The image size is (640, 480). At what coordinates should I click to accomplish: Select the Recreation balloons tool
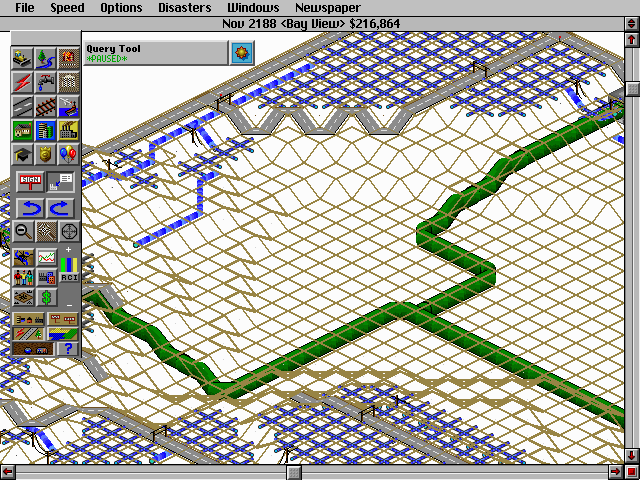pos(69,154)
